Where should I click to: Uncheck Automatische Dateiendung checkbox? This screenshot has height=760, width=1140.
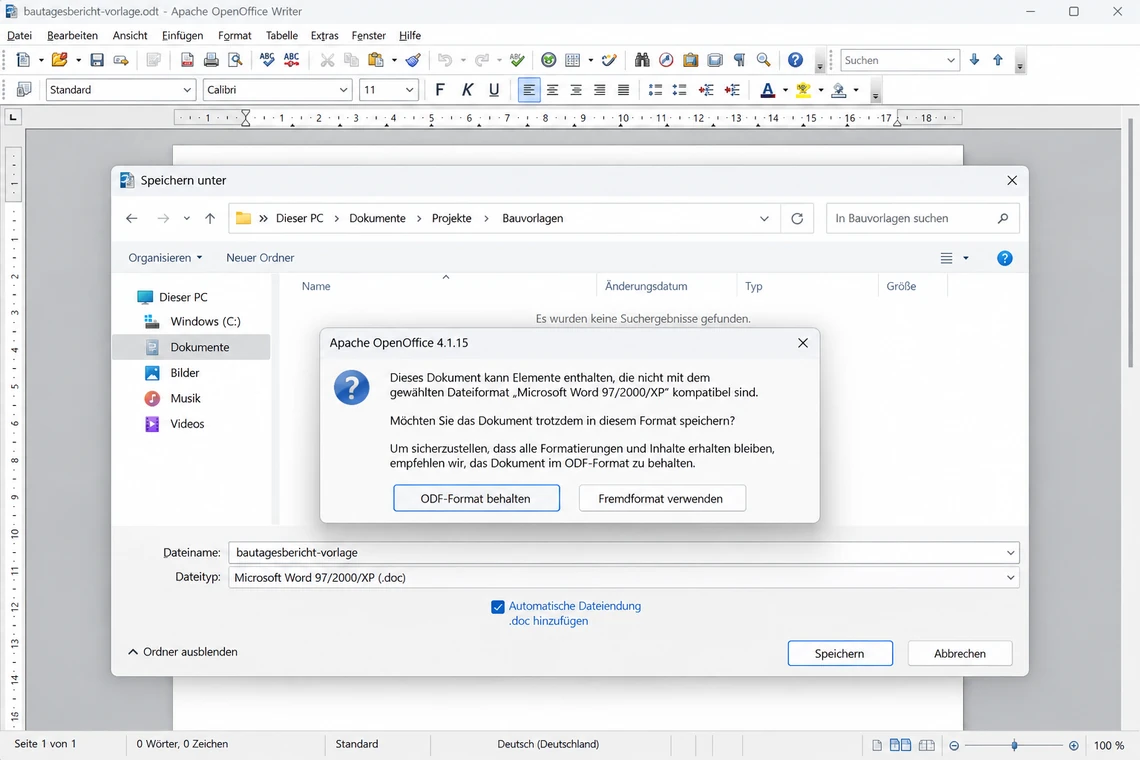(x=497, y=607)
